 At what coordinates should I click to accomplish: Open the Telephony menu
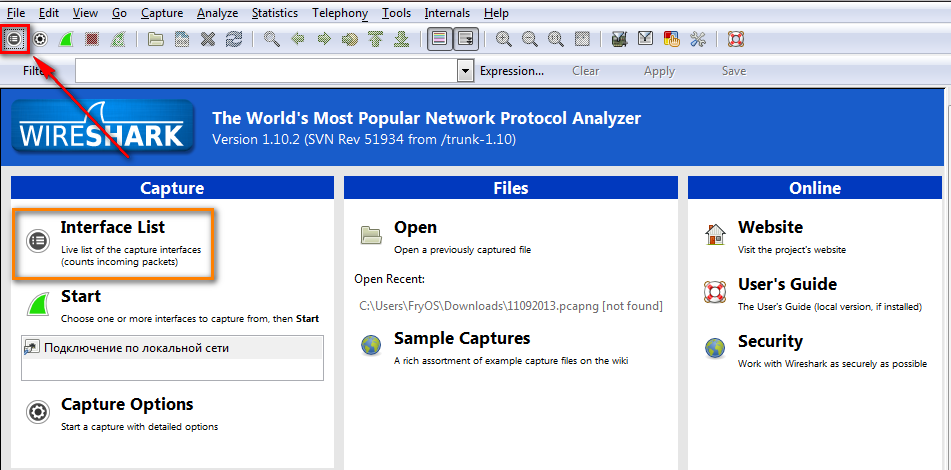[x=339, y=13]
